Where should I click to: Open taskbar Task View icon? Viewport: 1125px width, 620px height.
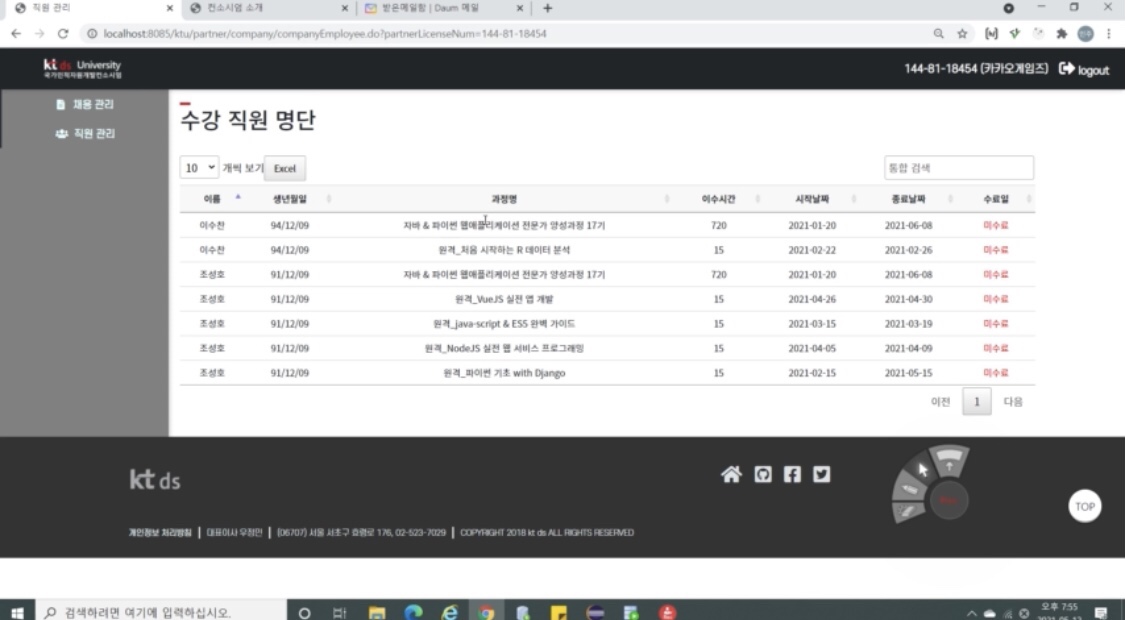coord(340,612)
